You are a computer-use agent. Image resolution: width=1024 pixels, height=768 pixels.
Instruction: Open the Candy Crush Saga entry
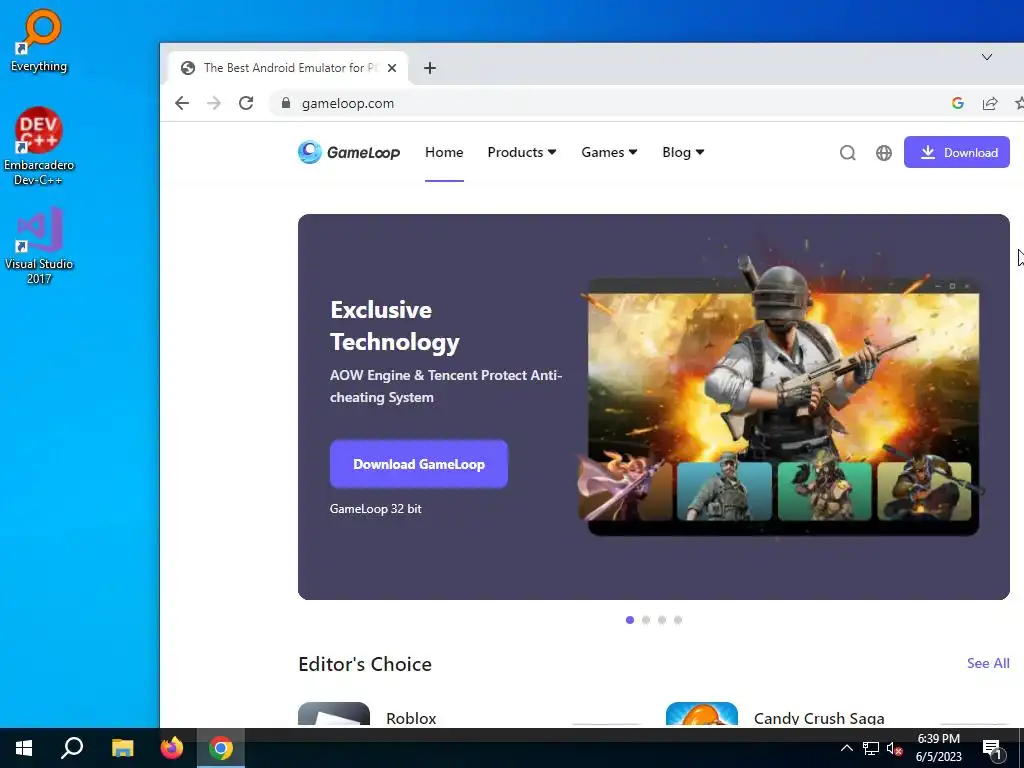pos(819,718)
